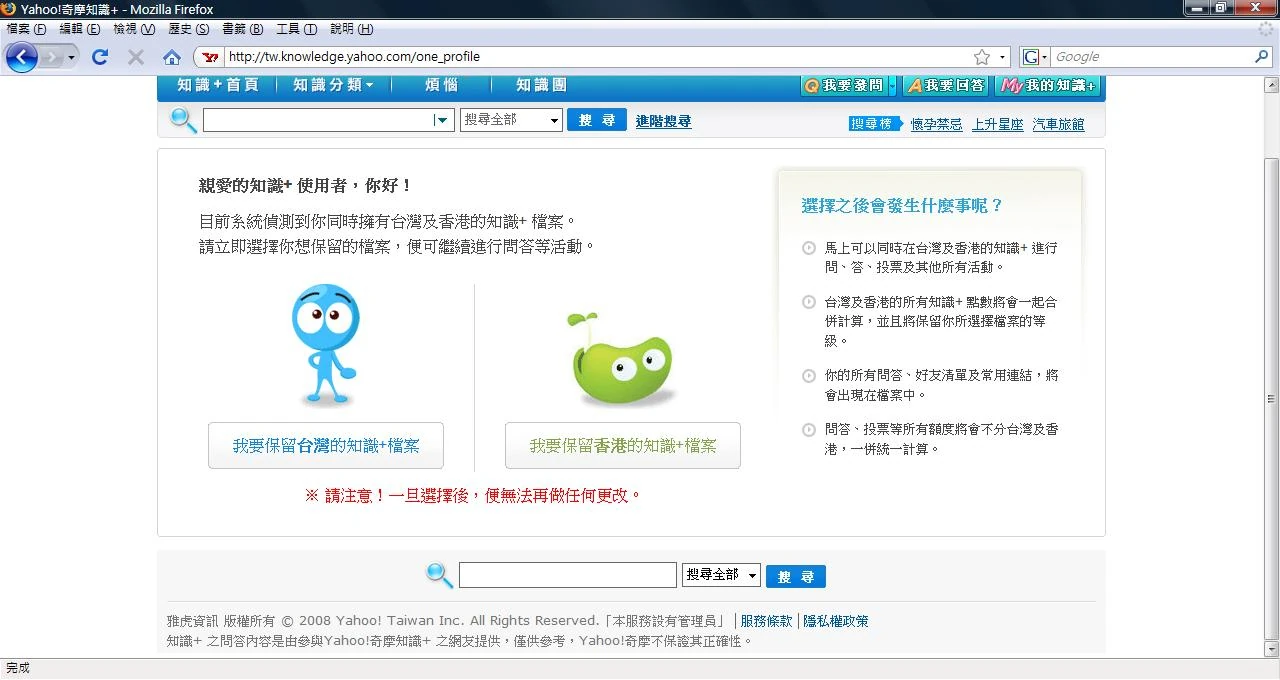
Task: Click the scrollbar up arrow
Action: pyautogui.click(x=1271, y=83)
